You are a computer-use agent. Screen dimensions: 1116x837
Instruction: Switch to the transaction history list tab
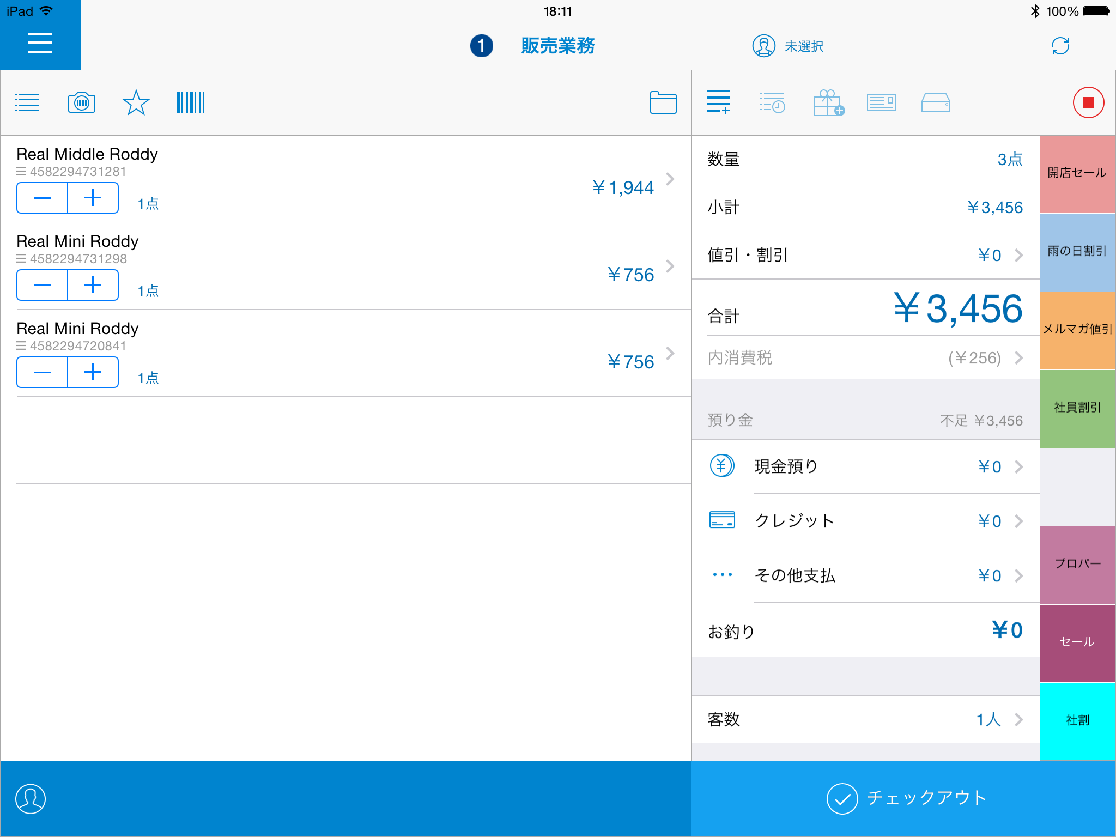[772, 102]
